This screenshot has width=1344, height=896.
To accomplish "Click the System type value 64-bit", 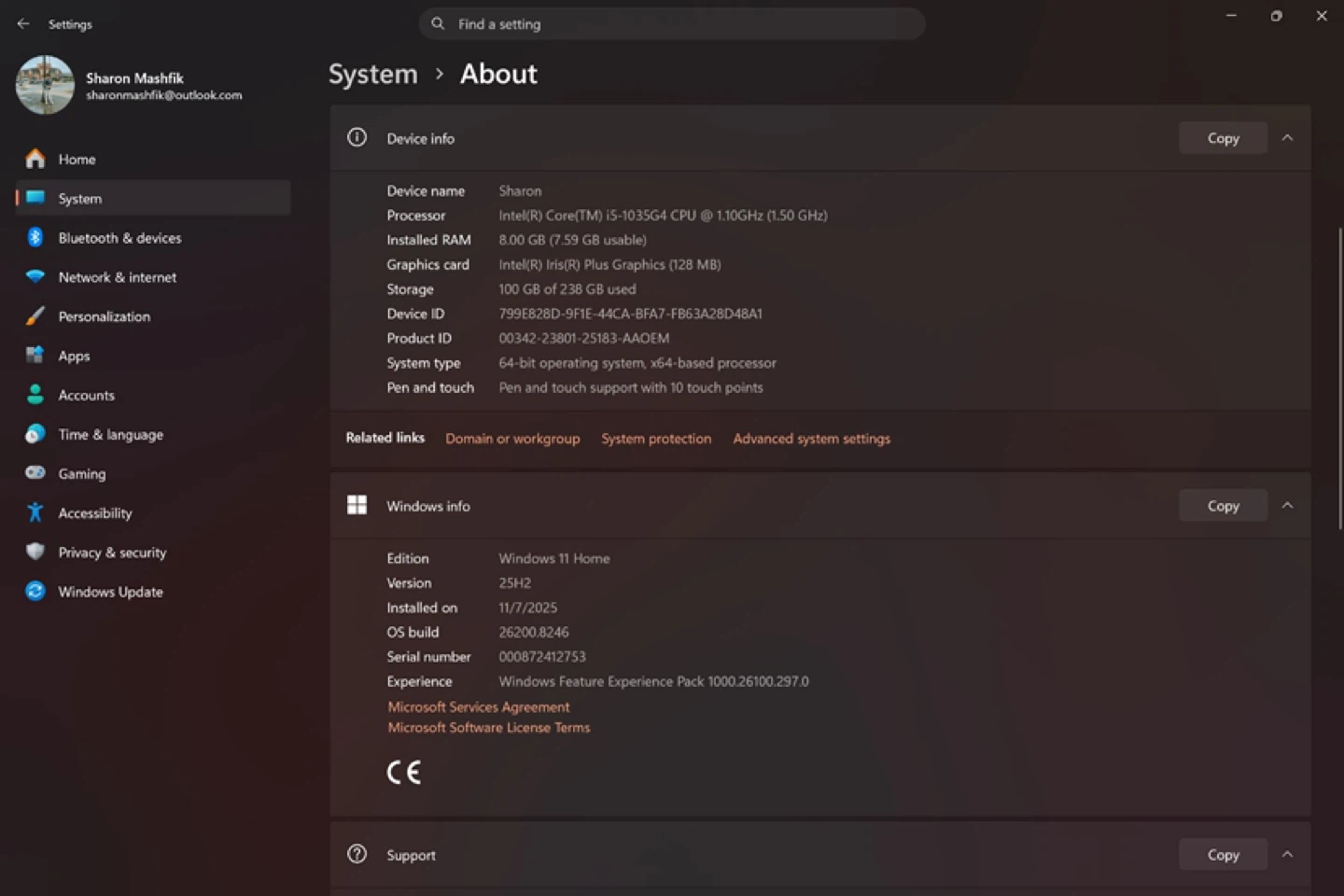I will point(637,363).
